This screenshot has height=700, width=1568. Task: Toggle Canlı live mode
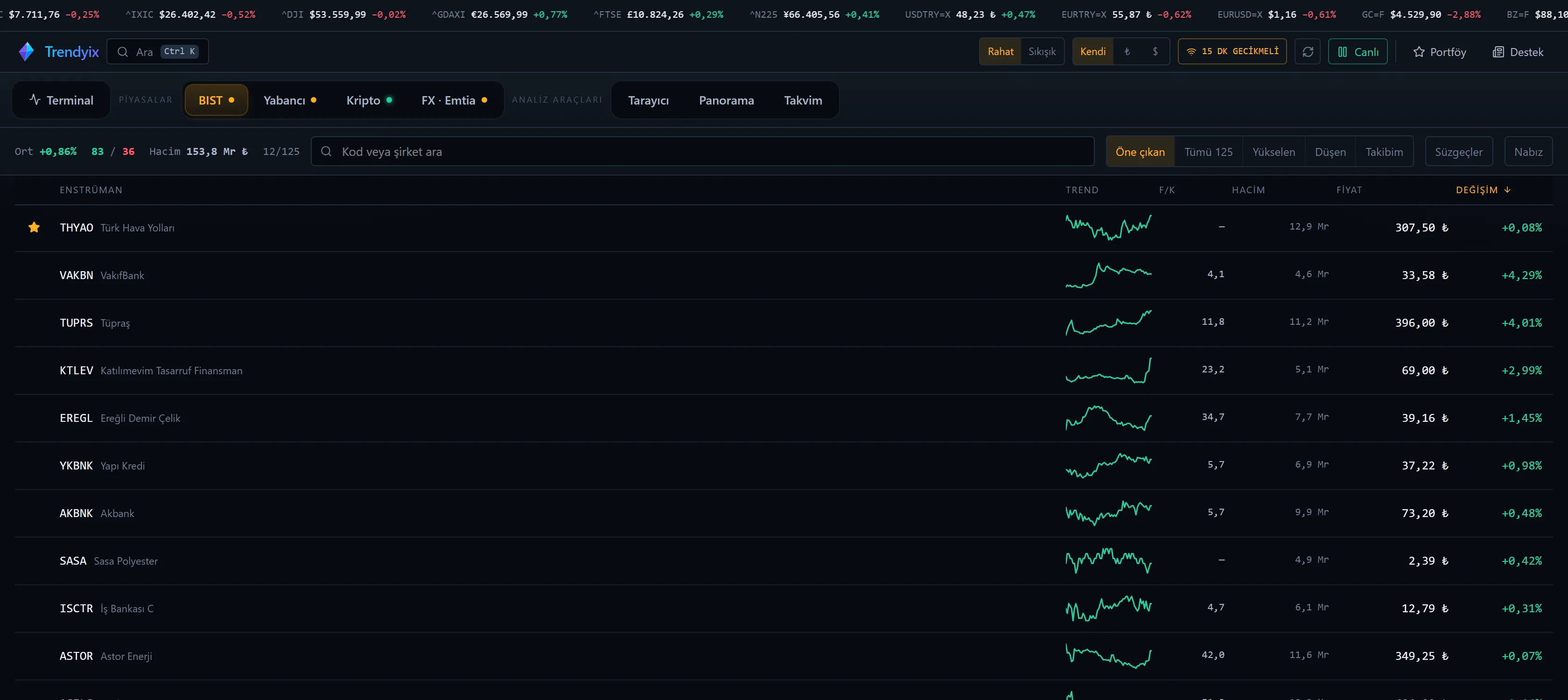[1358, 52]
